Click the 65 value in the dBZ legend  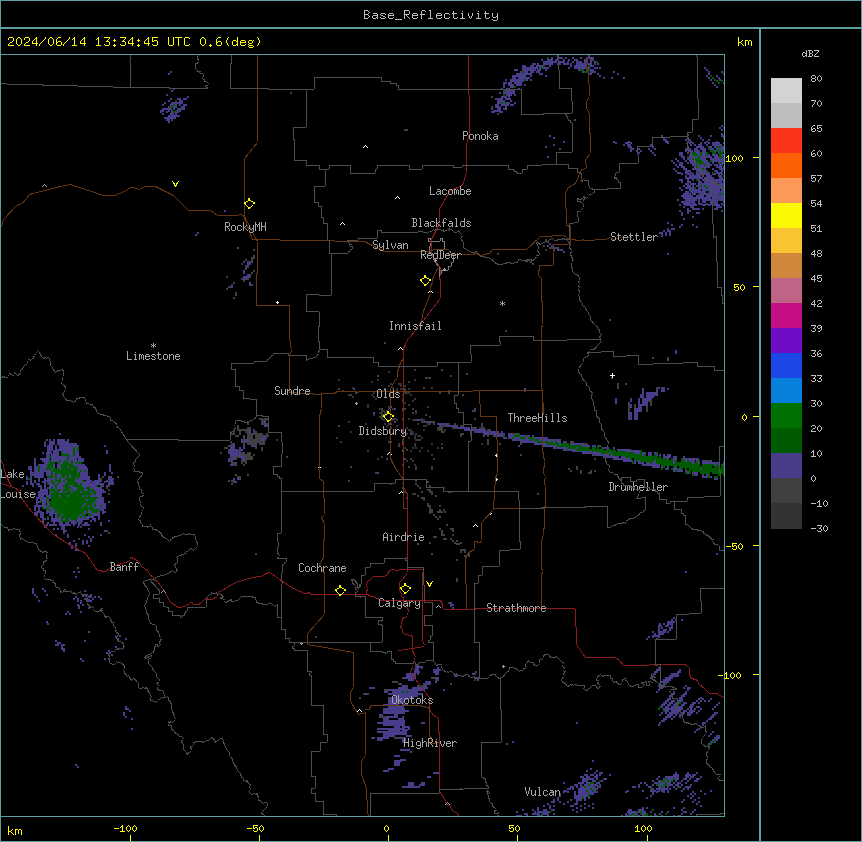(816, 129)
